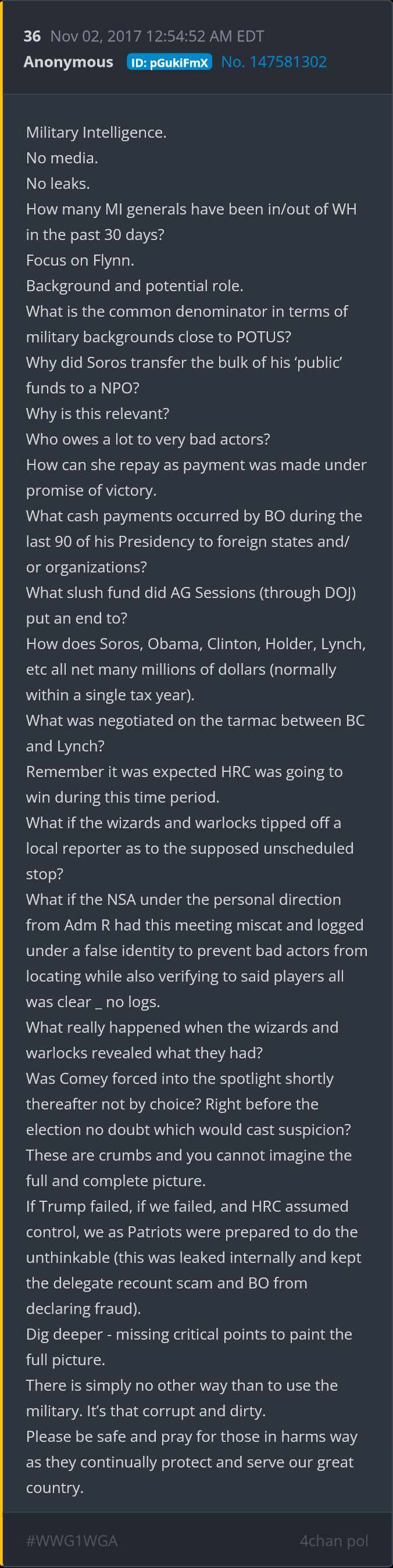
Task: Click "Who owes a lot to very bad actors?"
Action: [148, 439]
